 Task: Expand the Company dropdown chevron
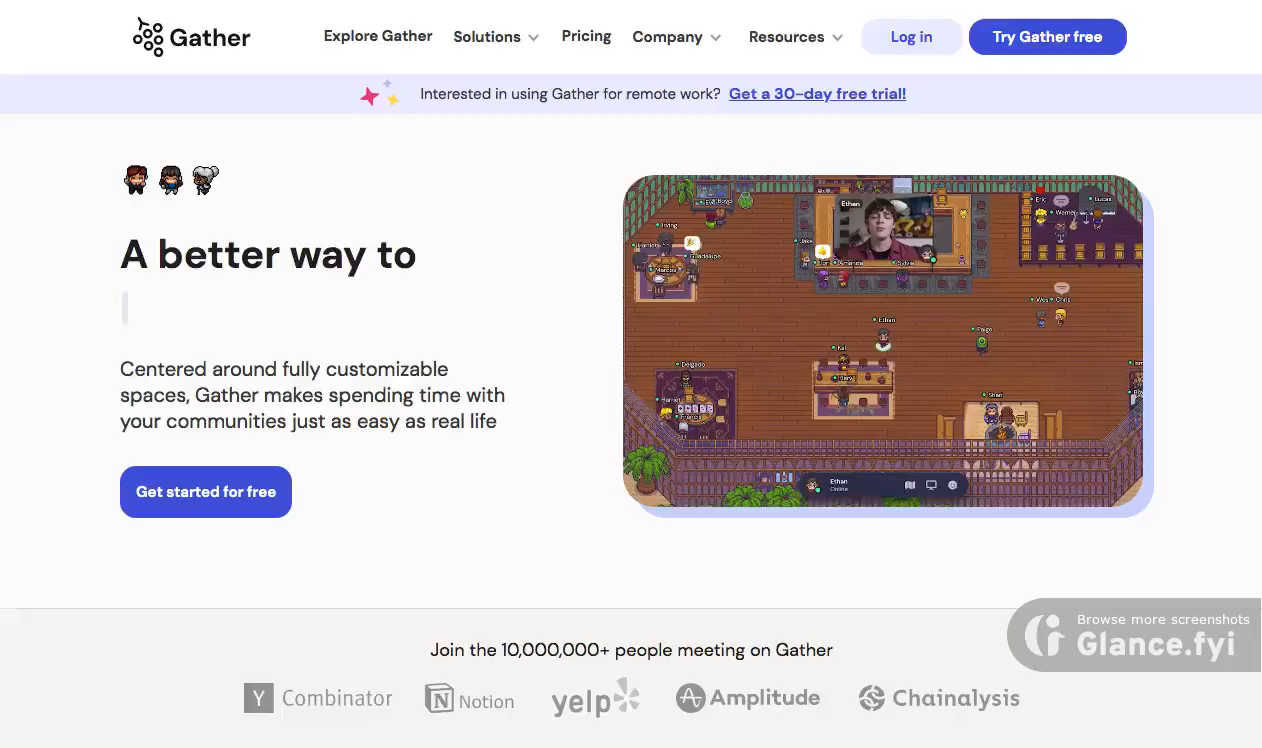[716, 38]
